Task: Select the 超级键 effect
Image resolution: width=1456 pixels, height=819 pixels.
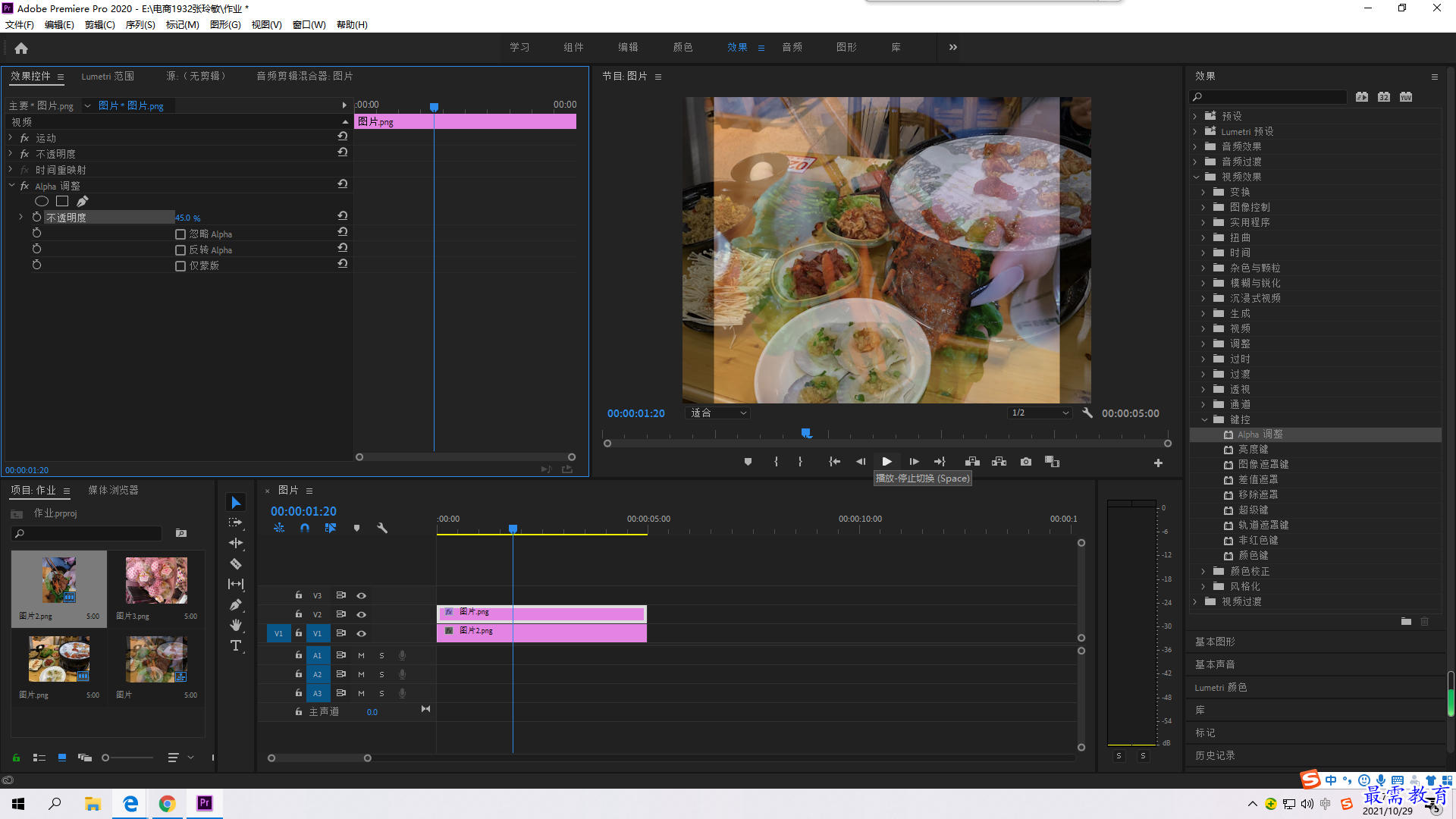Action: point(1253,510)
